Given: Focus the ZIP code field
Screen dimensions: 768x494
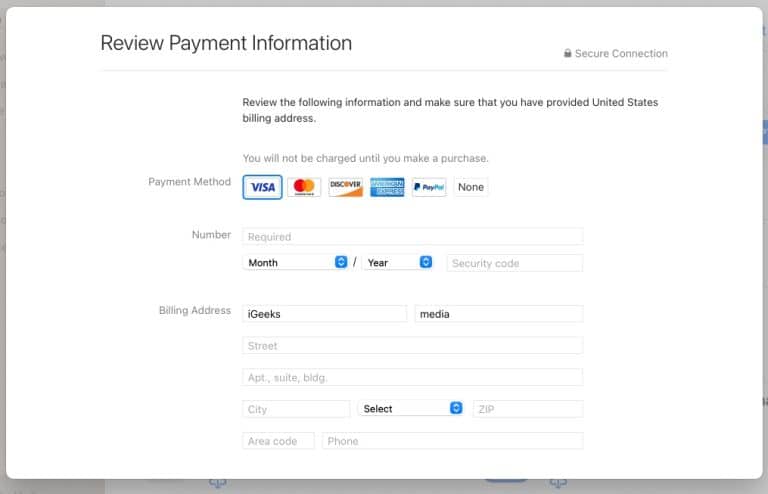Looking at the screenshot, I should coord(527,409).
